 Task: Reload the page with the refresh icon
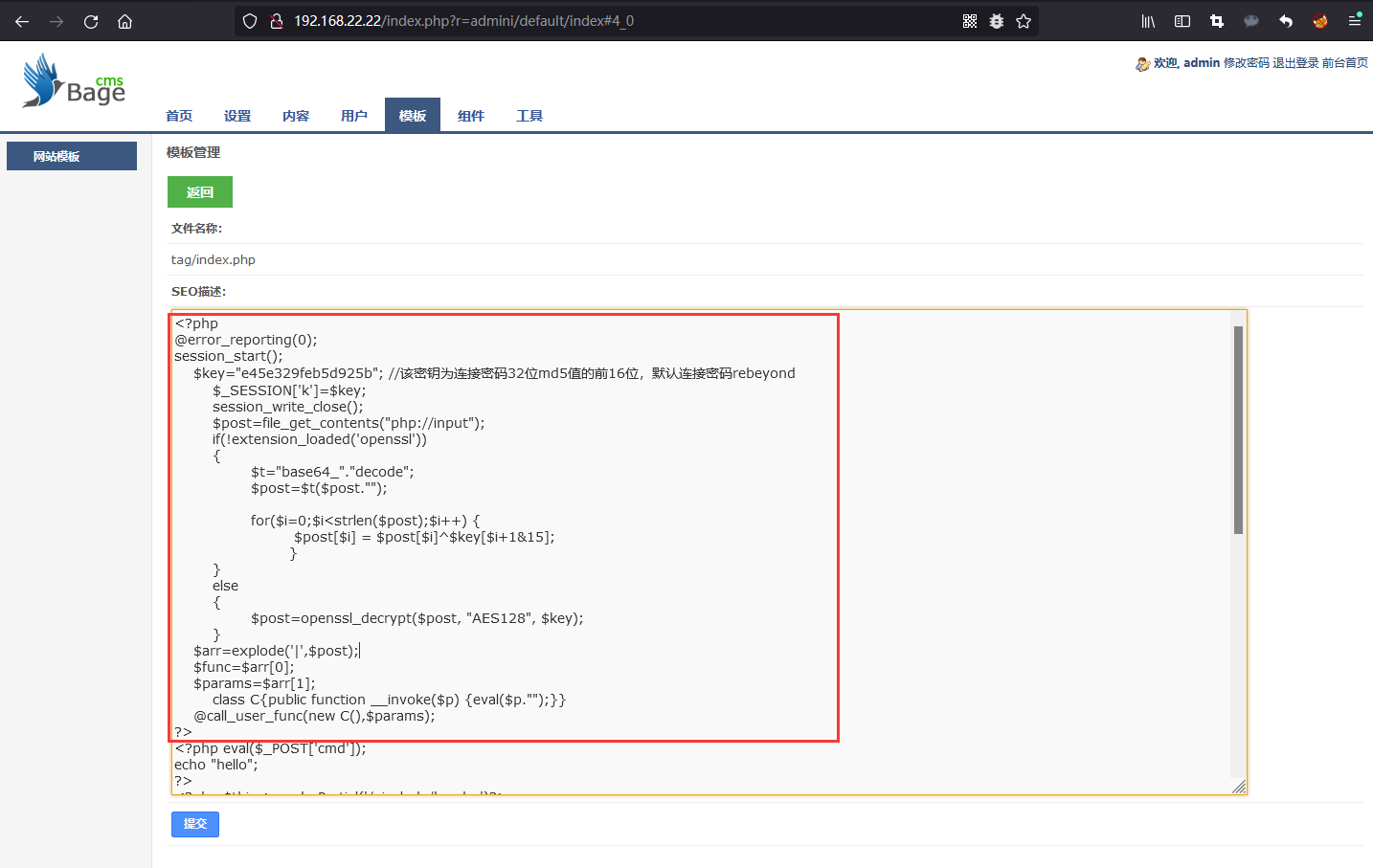pyautogui.click(x=91, y=21)
